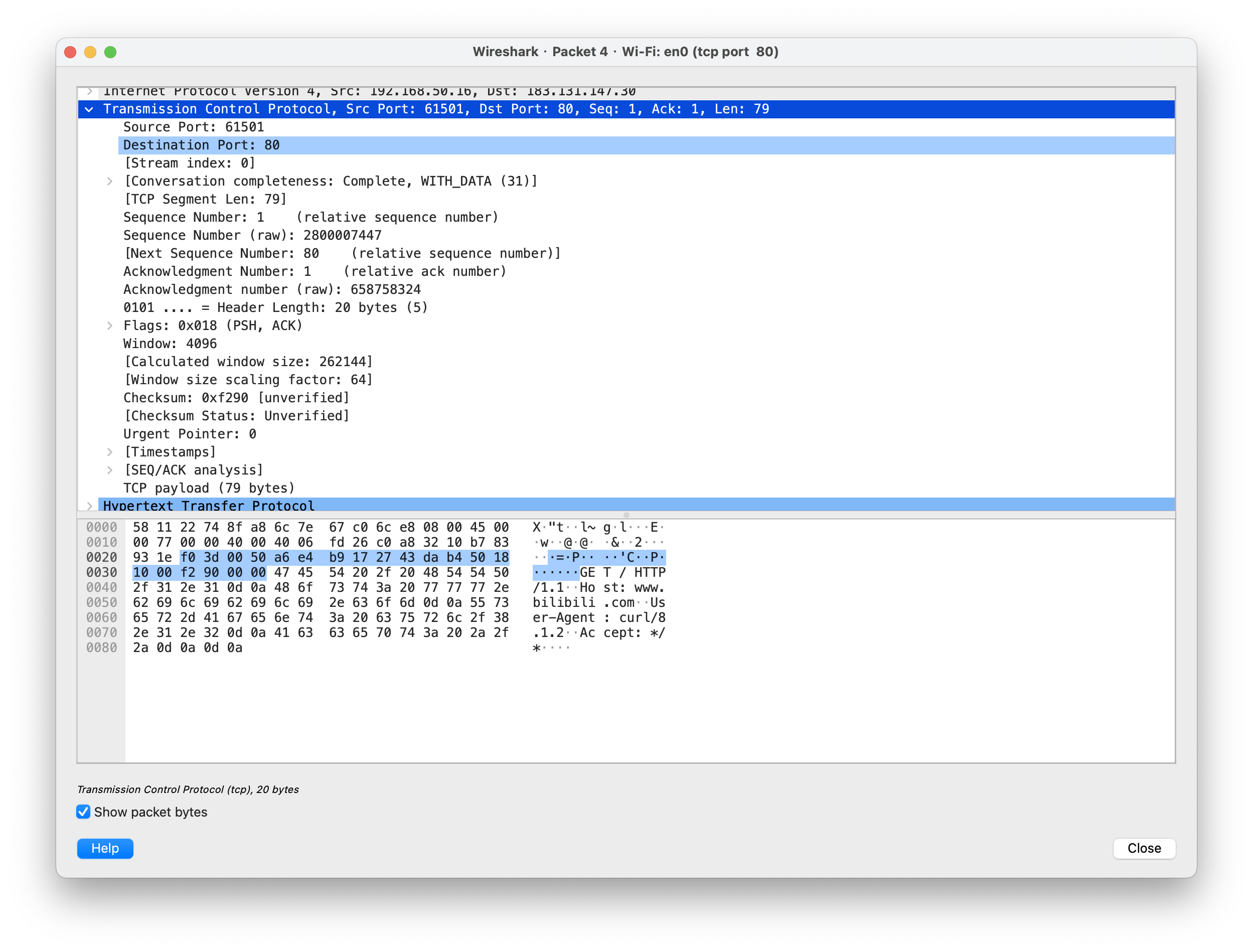The width and height of the screenshot is (1253, 952).
Task: Select the TCP payload (79 bytes) row
Action: click(209, 489)
